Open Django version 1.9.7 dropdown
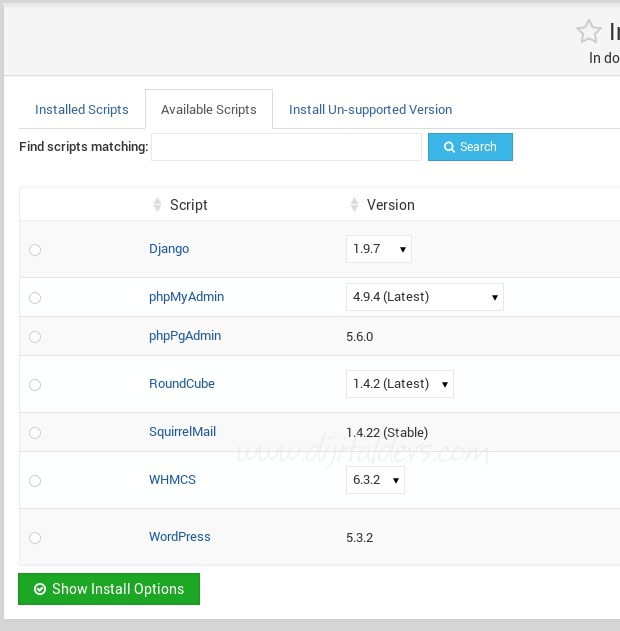The width and height of the screenshot is (620, 631). tap(379, 249)
